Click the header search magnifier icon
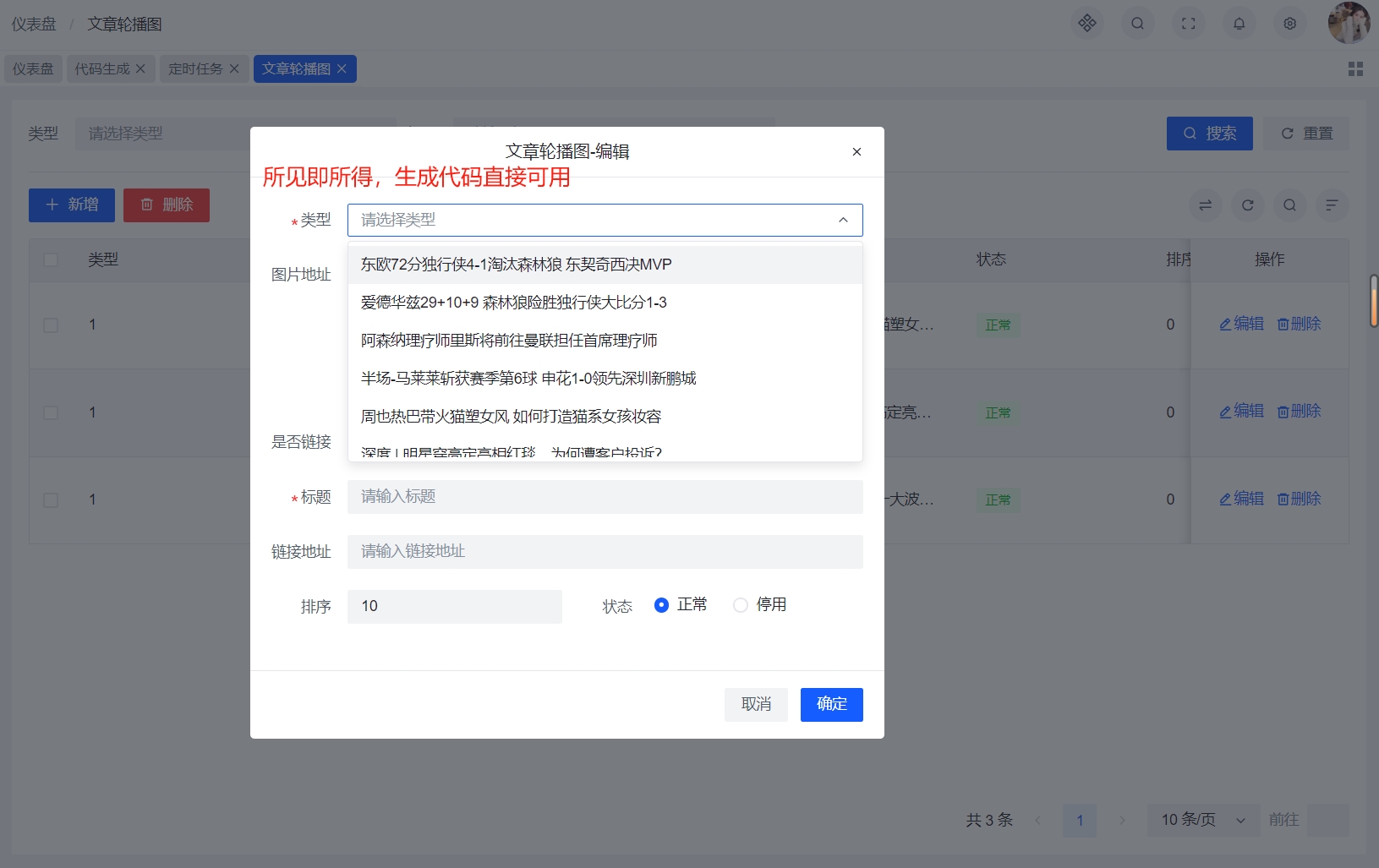Image resolution: width=1379 pixels, height=868 pixels. (x=1137, y=24)
